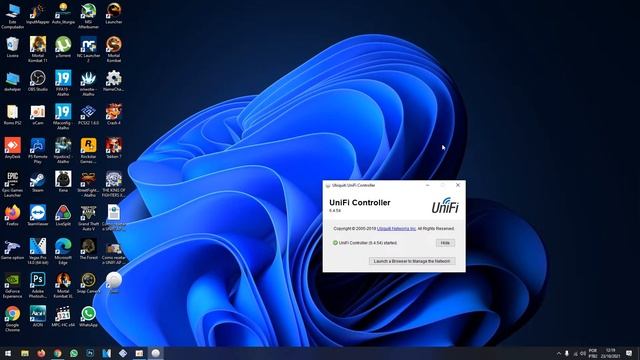Select the Kena desktop shortcut
This screenshot has height=360, width=640.
pyautogui.click(x=63, y=182)
